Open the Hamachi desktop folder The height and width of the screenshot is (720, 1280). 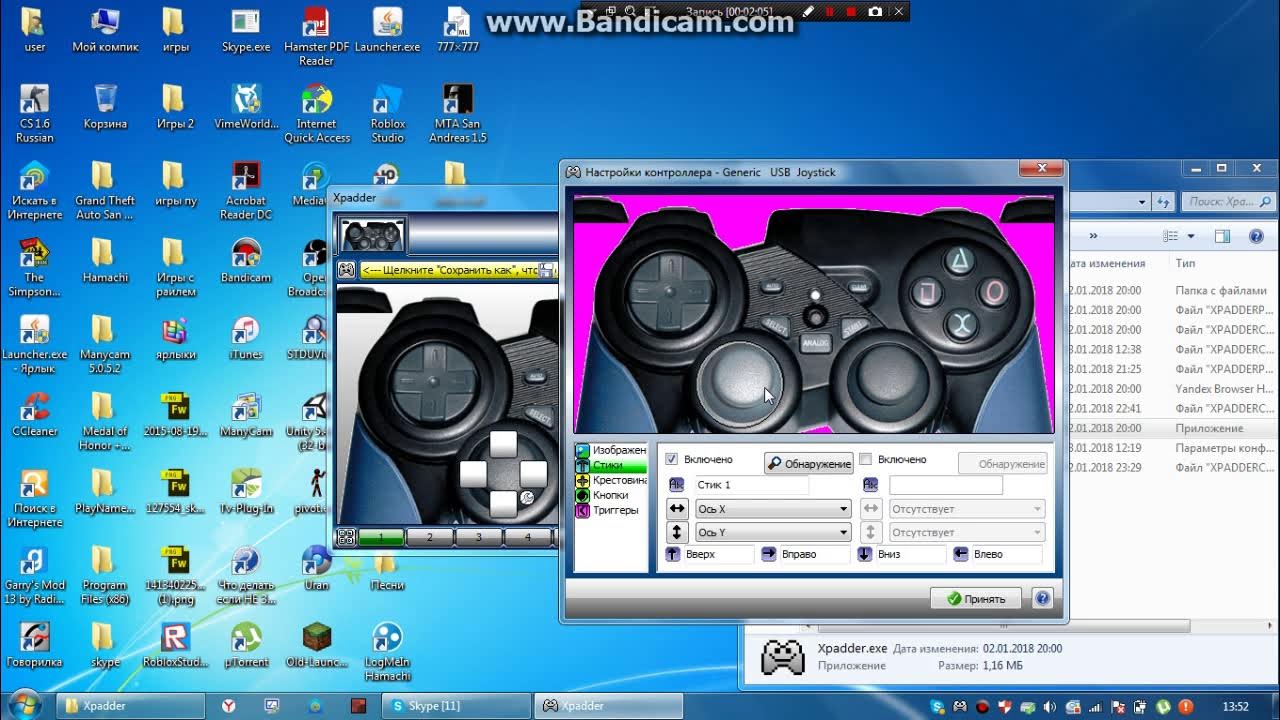coord(105,262)
